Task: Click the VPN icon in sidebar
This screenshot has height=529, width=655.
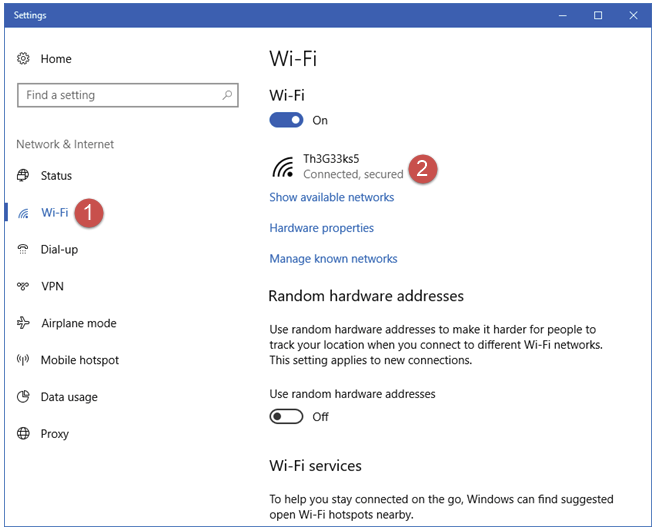Action: pyautogui.click(x=23, y=286)
